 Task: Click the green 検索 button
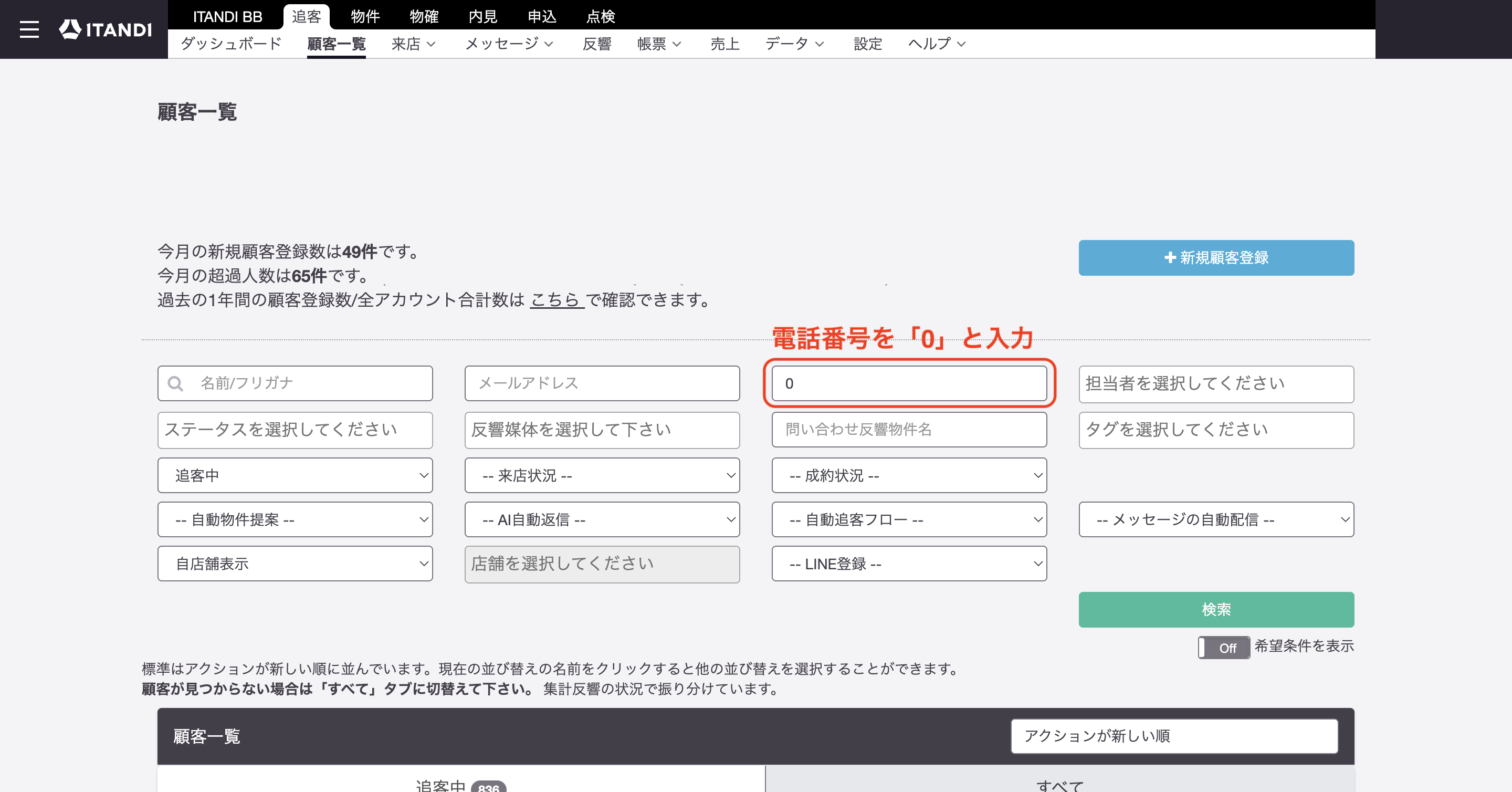1216,609
